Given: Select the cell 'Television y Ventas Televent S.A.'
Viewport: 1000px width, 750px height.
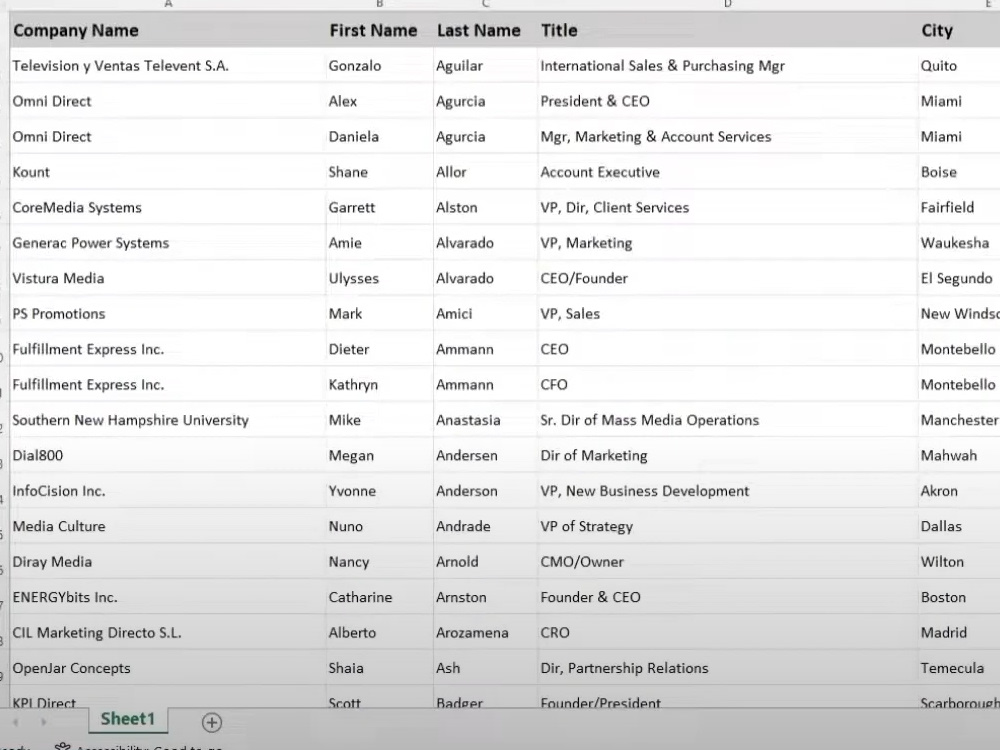Looking at the screenshot, I should pos(167,66).
